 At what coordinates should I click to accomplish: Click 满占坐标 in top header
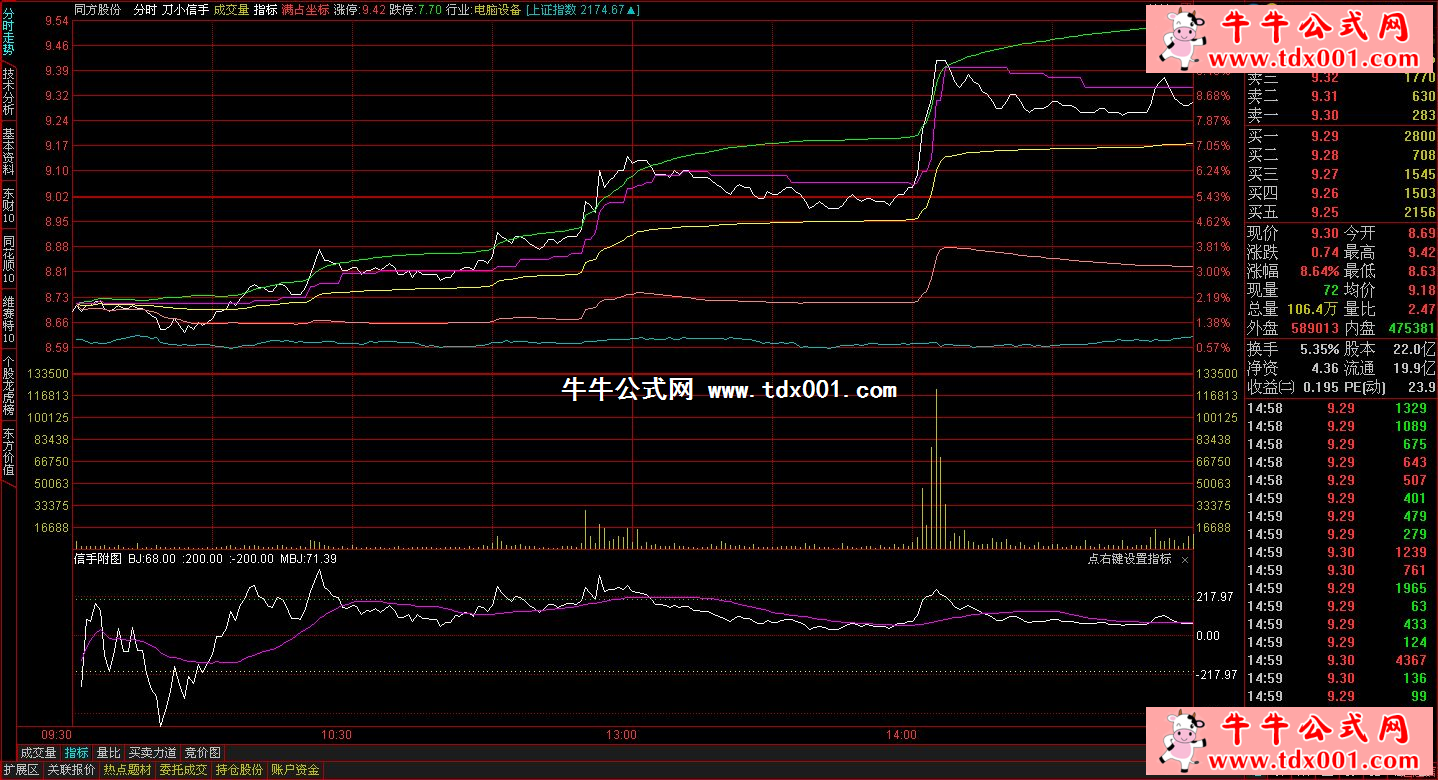point(305,9)
